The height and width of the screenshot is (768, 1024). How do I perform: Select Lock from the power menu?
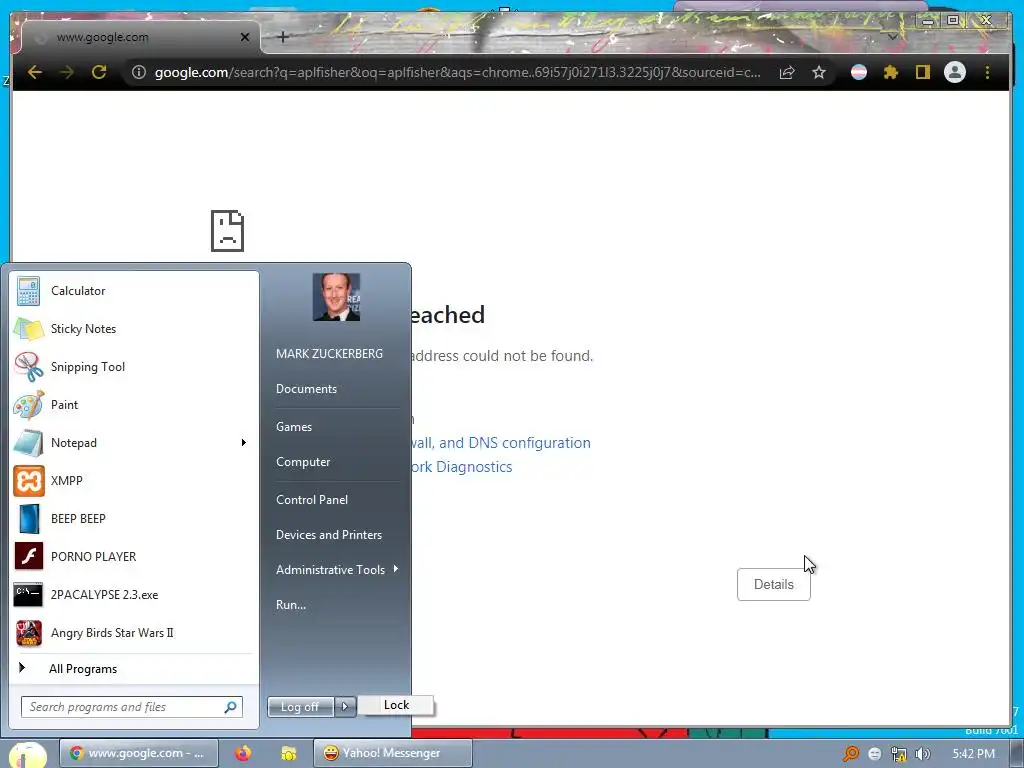coord(396,705)
